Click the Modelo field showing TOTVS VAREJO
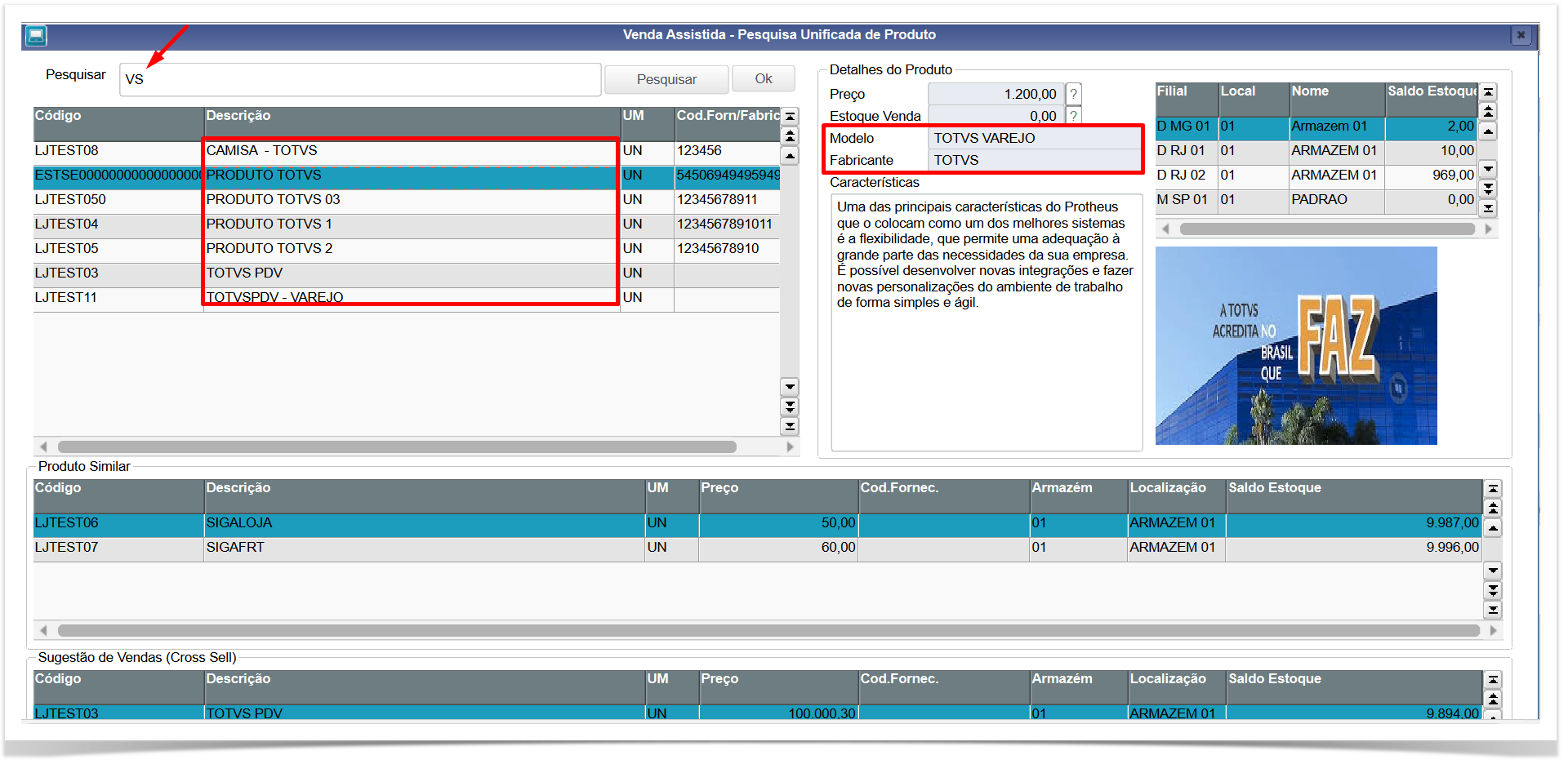 point(1035,139)
